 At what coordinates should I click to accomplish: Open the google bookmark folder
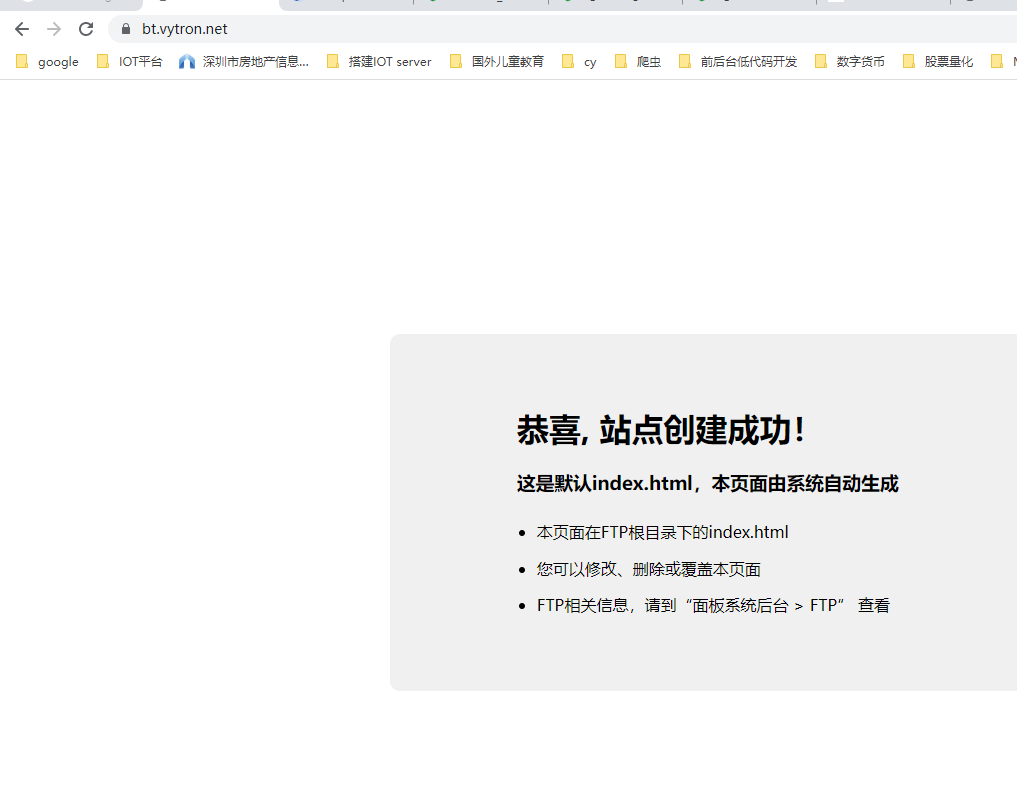click(x=47, y=62)
